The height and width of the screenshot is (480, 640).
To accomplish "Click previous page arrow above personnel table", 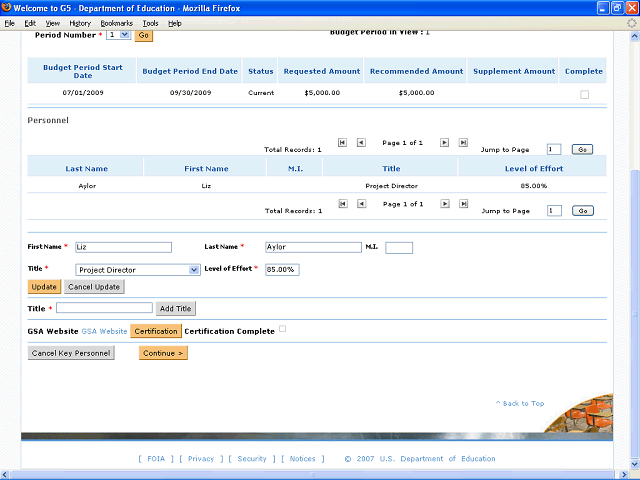I will tap(361, 143).
